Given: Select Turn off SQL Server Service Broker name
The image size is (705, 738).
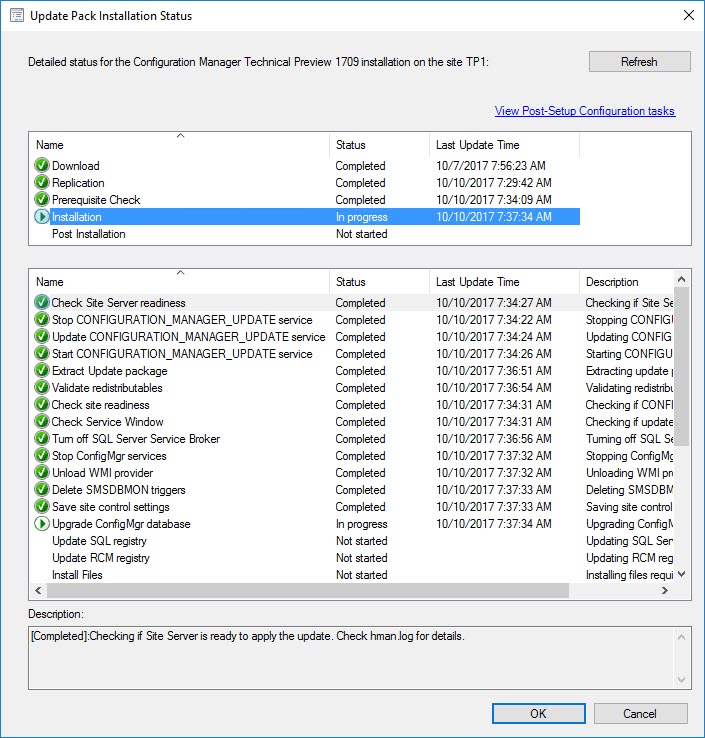Looking at the screenshot, I should pyautogui.click(x=136, y=439).
